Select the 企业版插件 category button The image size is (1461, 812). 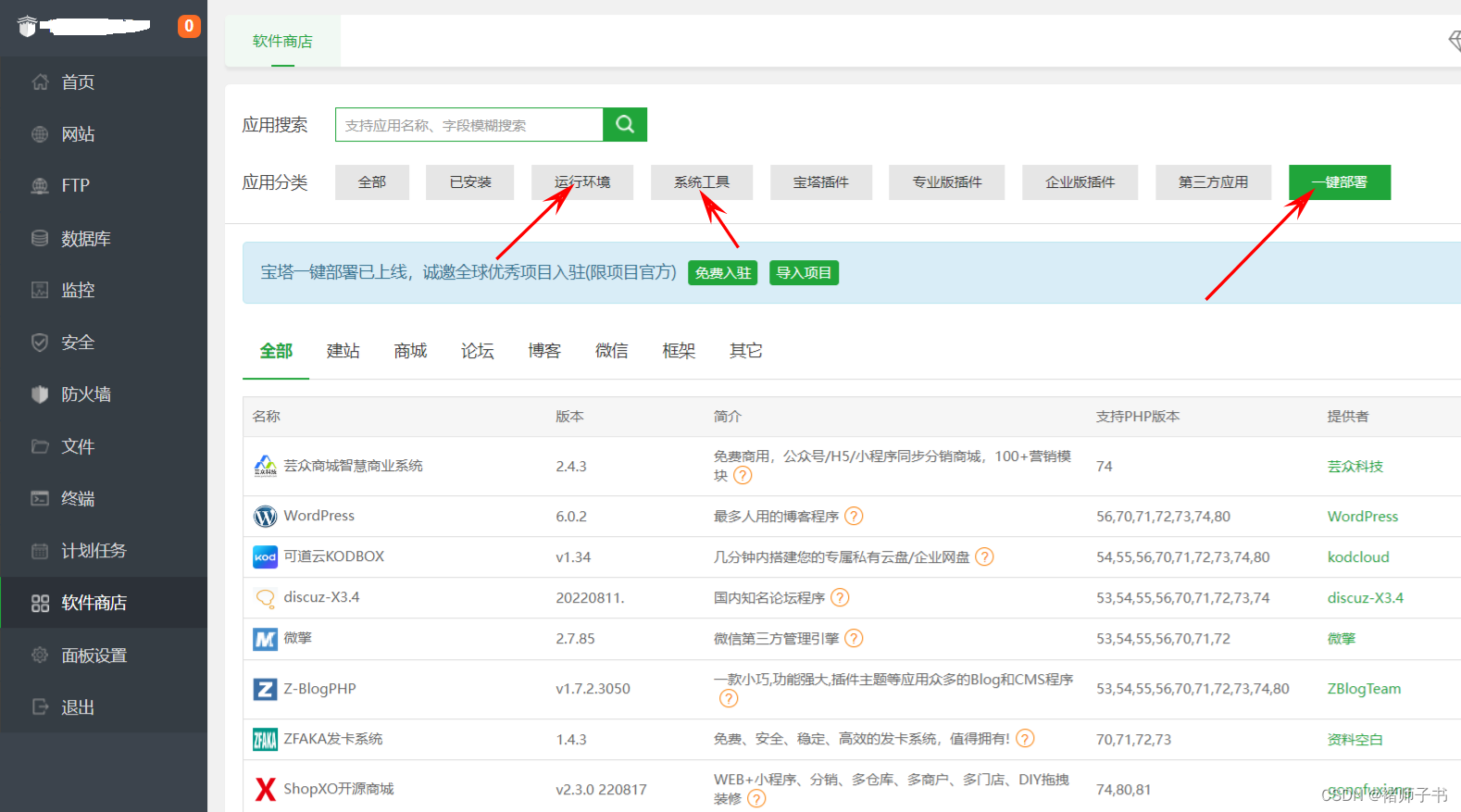click(1080, 182)
